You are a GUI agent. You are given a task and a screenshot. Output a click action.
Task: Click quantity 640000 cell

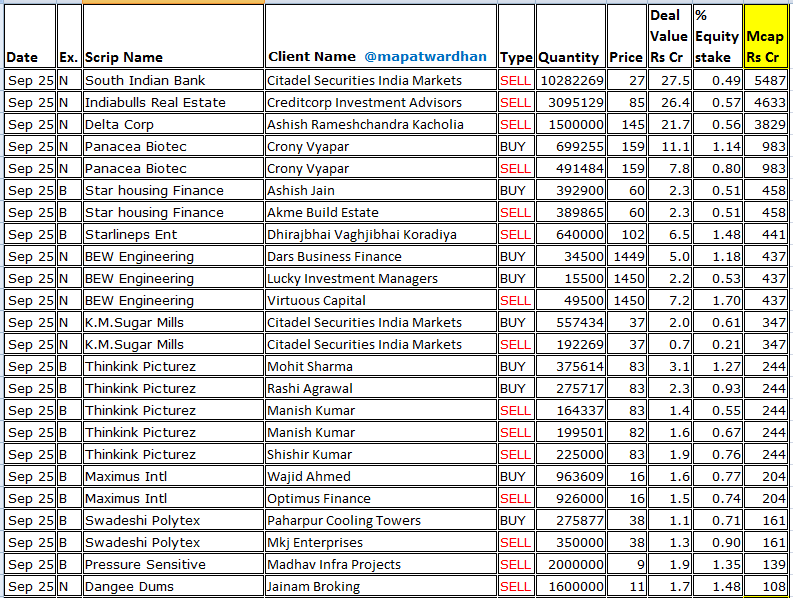[x=570, y=234]
